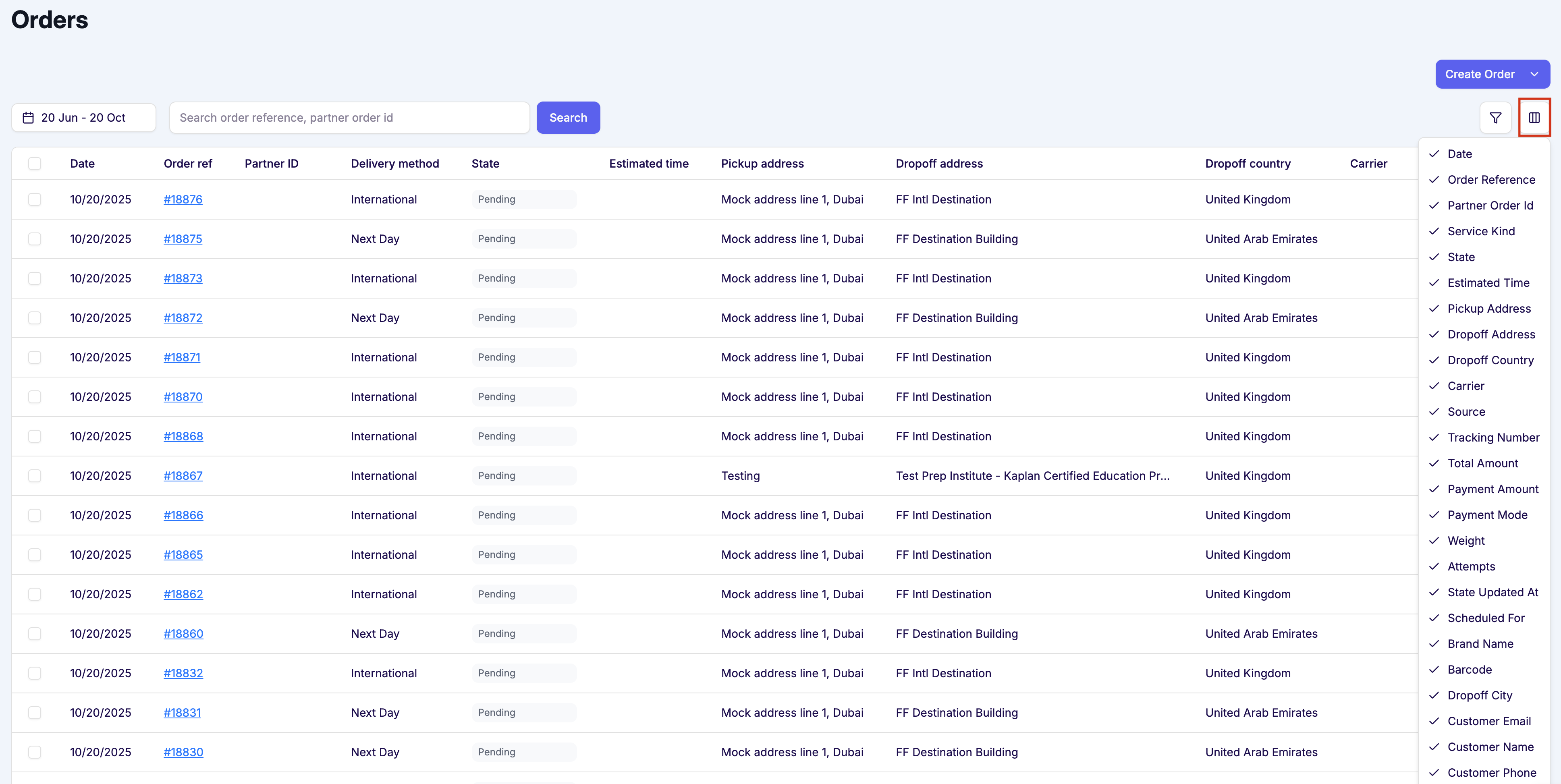Open the filter panel icon

[x=1496, y=118]
